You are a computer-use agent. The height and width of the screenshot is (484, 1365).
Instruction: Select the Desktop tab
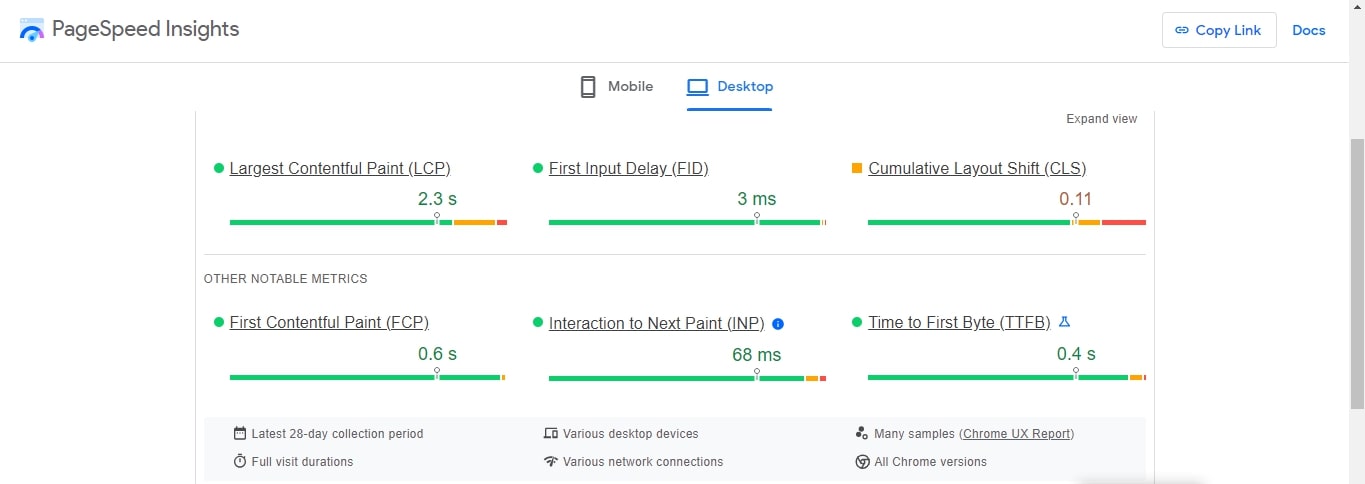(x=729, y=86)
